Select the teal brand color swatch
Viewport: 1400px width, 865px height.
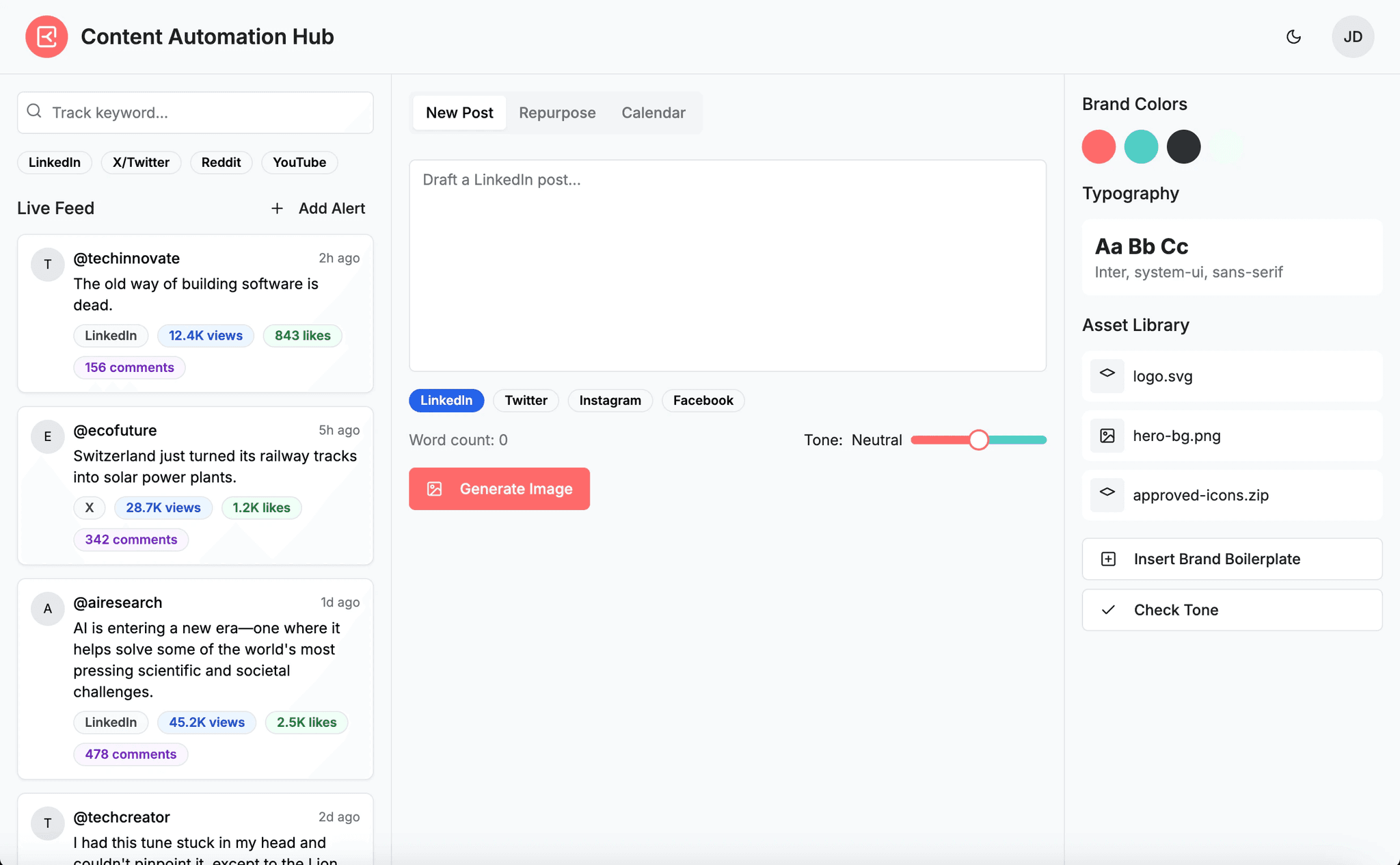point(1141,147)
